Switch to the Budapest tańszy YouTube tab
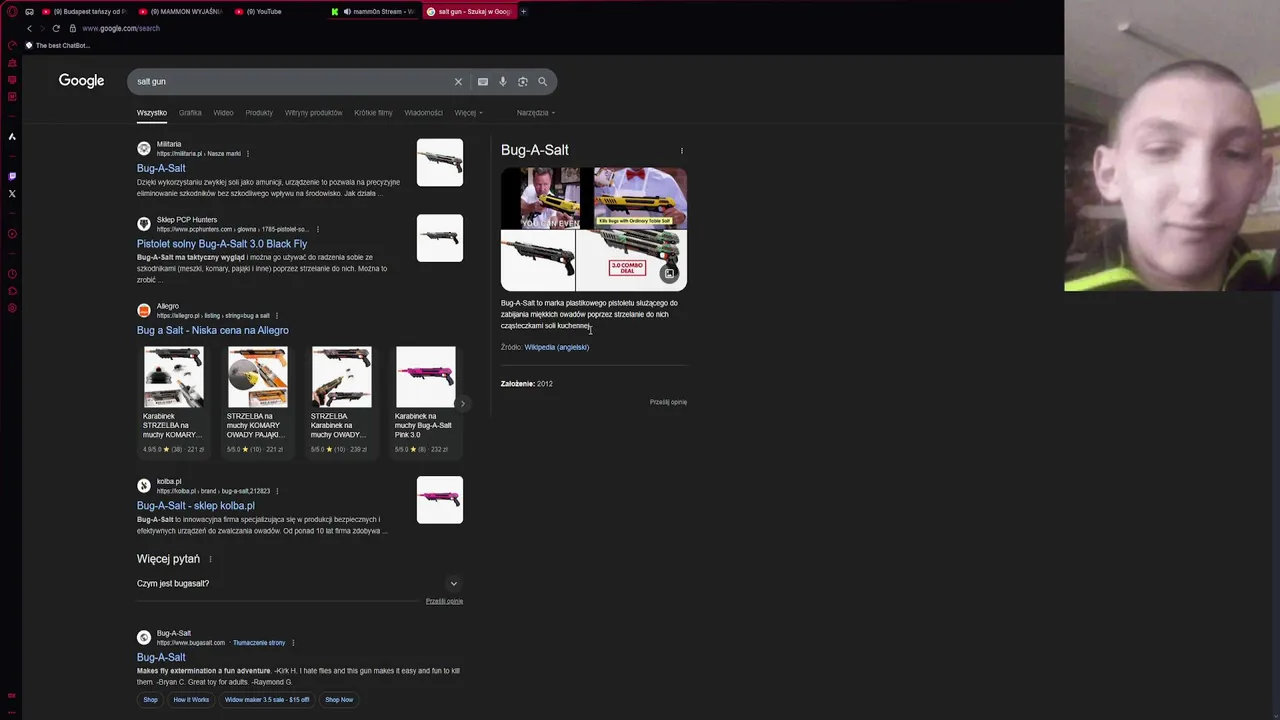The width and height of the screenshot is (1280, 720). (85, 12)
